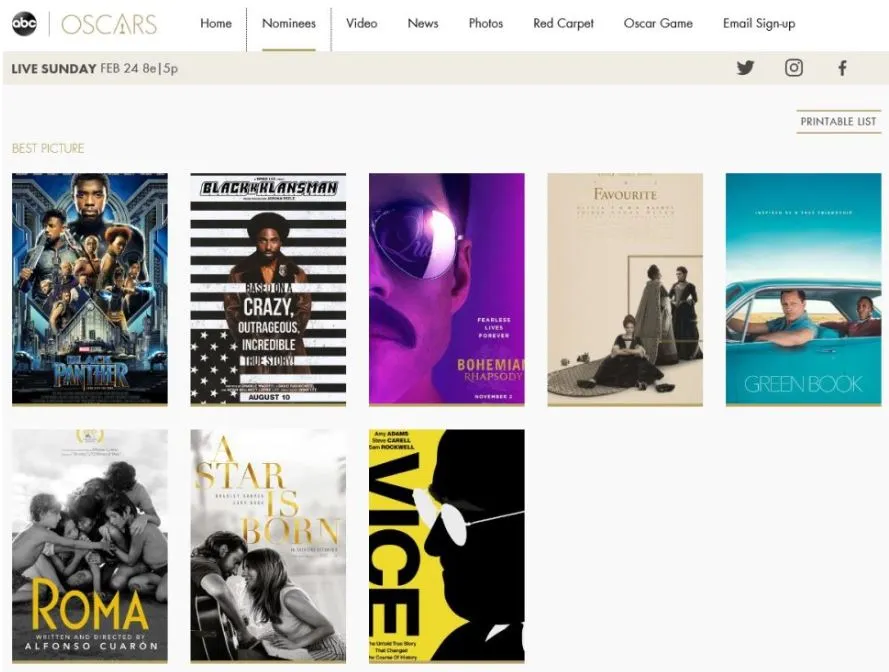Open the Vice poster

447,546
